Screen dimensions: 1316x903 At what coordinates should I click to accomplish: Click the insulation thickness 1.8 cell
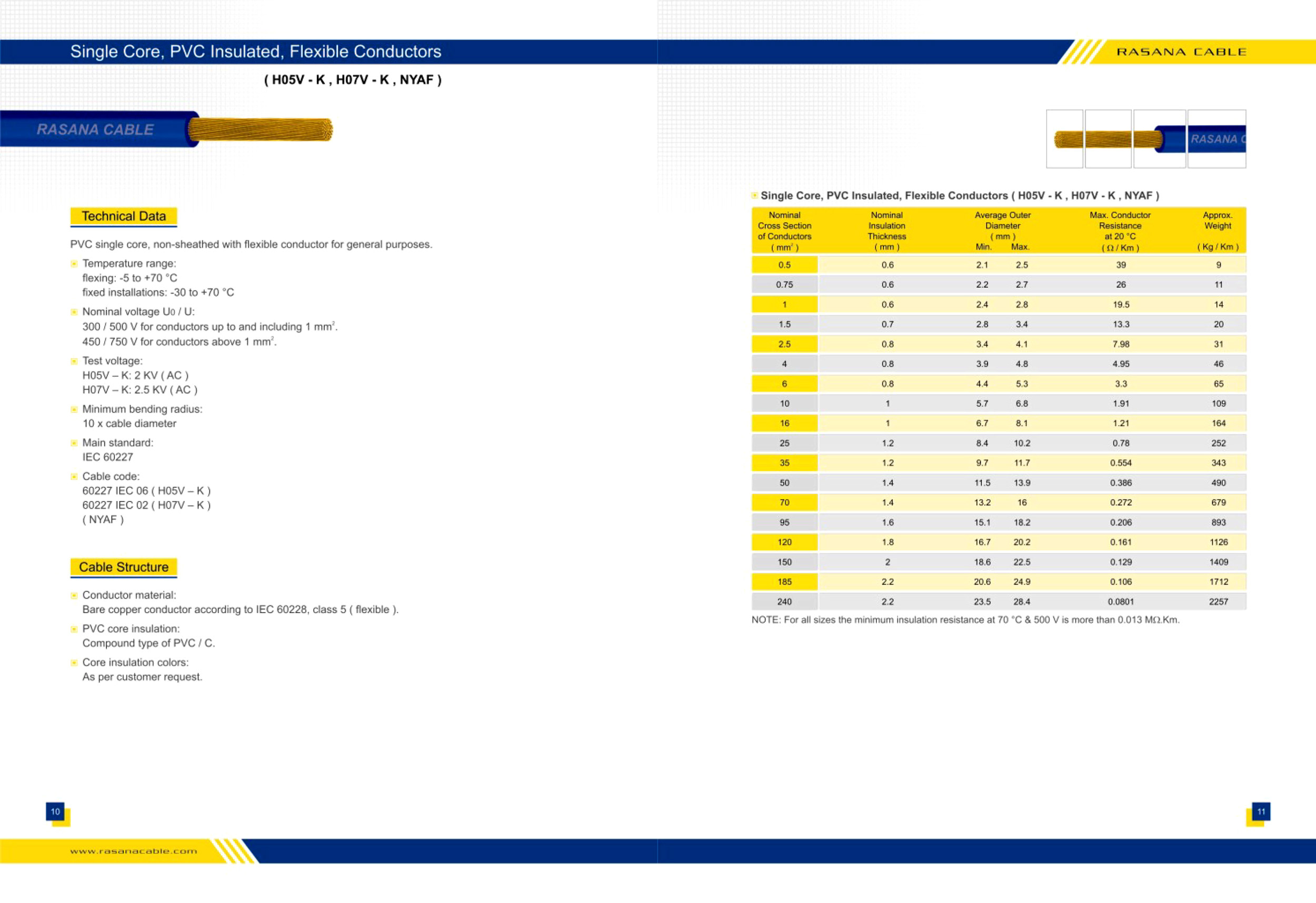[888, 543]
